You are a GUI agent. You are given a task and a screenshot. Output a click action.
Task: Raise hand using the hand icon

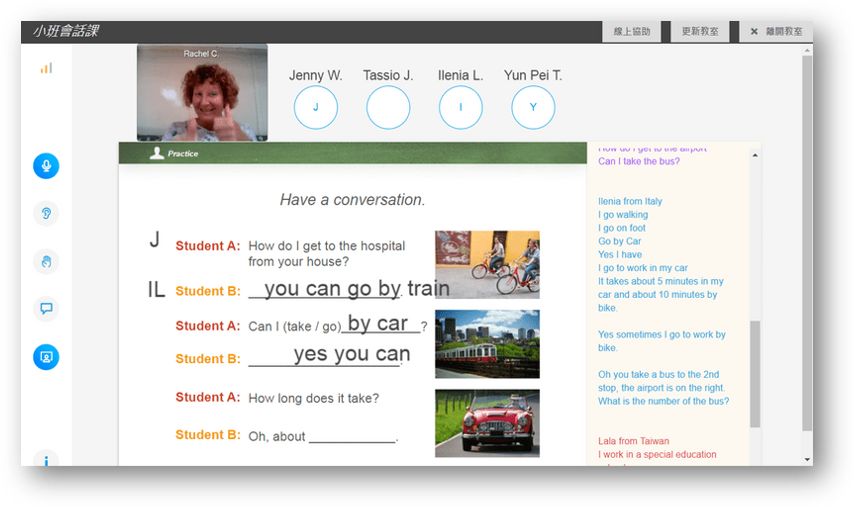pyautogui.click(x=46, y=261)
